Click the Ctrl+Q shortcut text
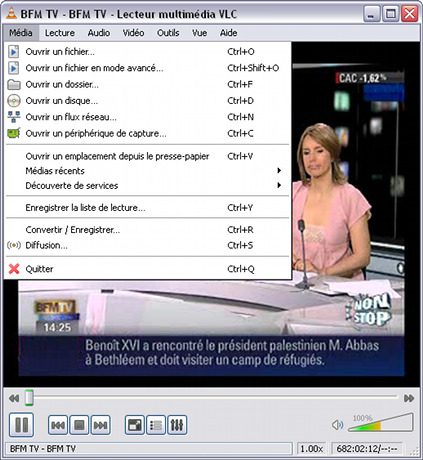Image resolution: width=423 pixels, height=460 pixels. 241,269
